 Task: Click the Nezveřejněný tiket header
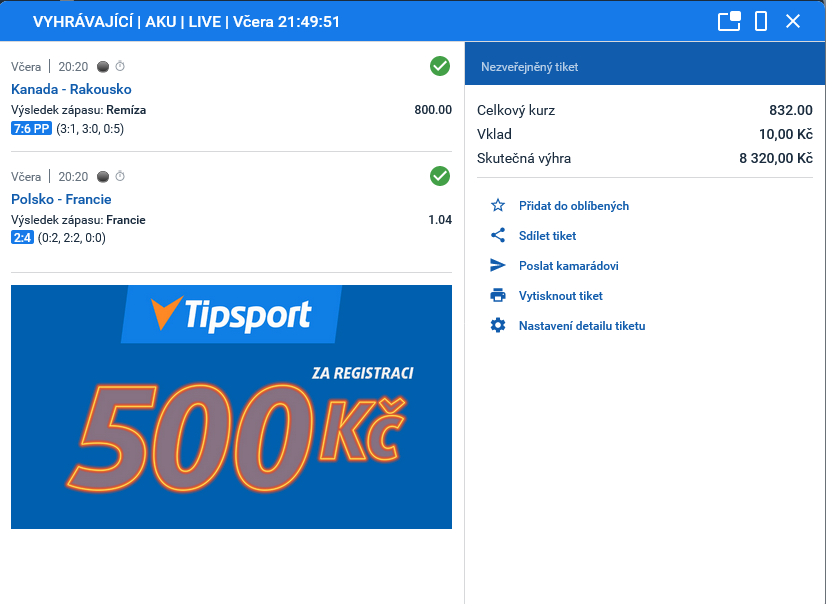(x=530, y=67)
